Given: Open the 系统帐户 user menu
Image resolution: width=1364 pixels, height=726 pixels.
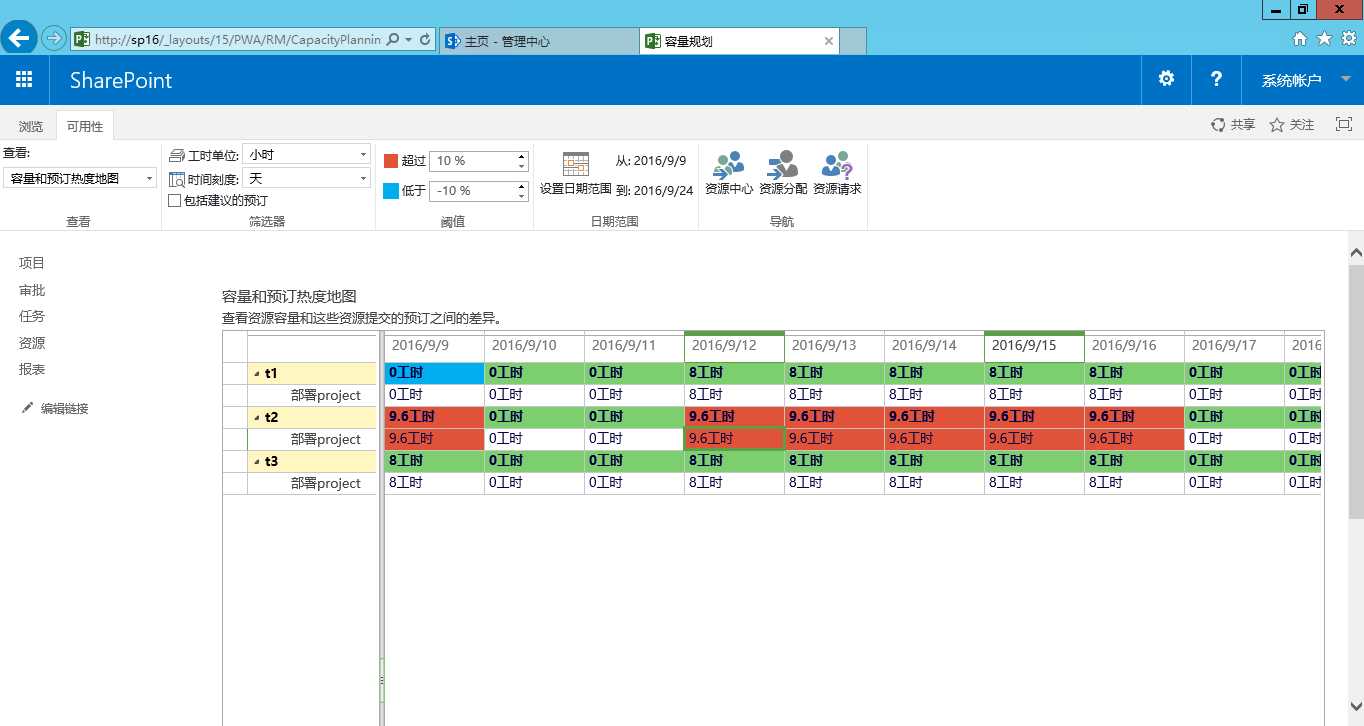Looking at the screenshot, I should pyautogui.click(x=1303, y=80).
